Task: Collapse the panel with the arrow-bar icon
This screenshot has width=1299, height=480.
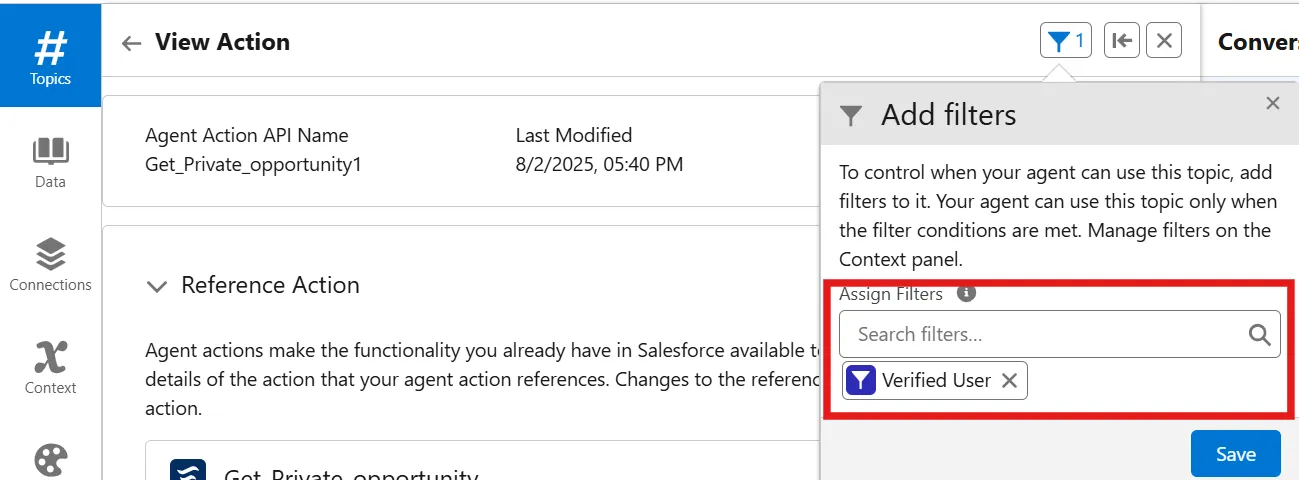Action: tap(1122, 41)
